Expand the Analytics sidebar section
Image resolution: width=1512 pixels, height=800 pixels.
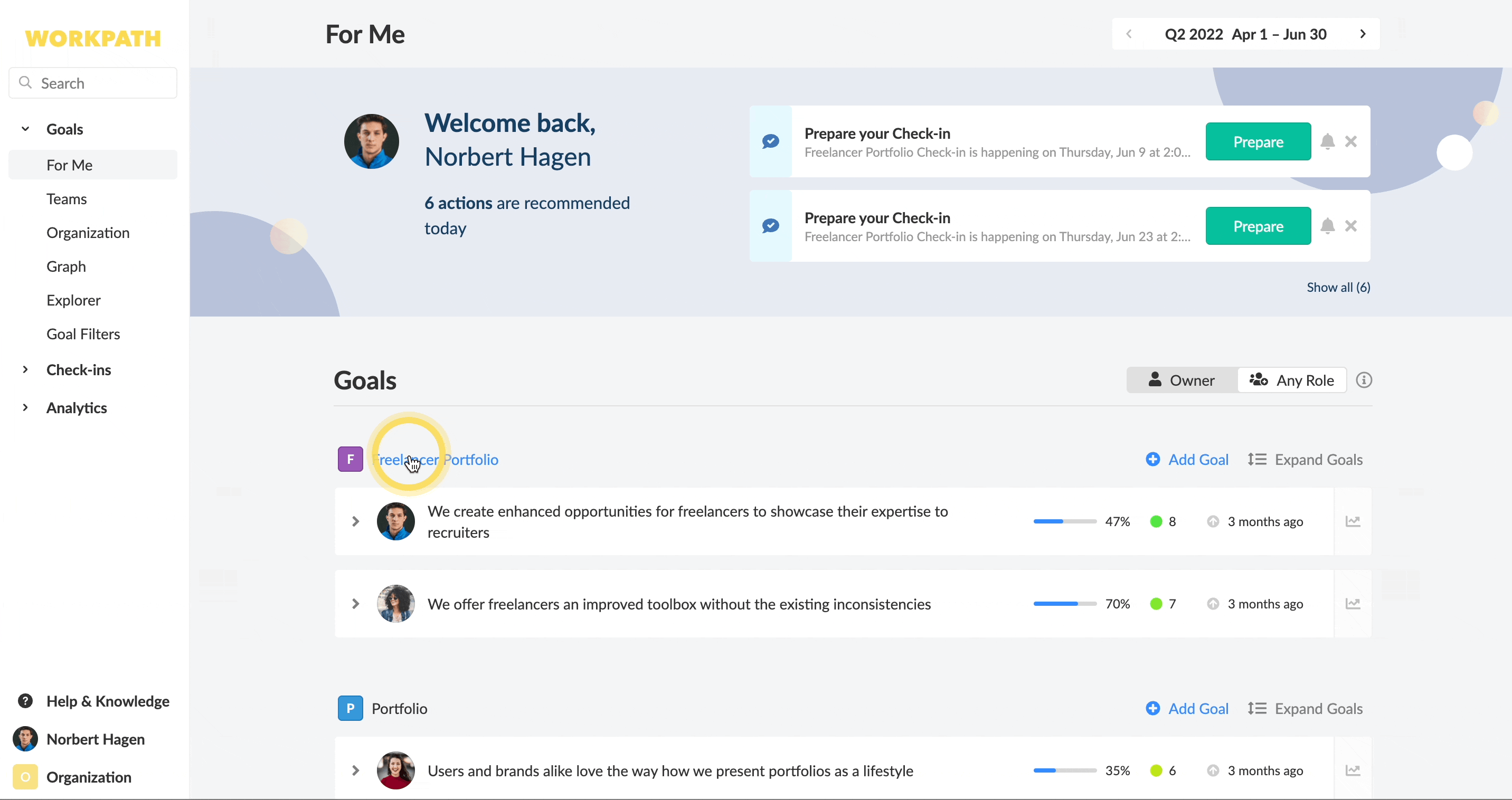[25, 407]
